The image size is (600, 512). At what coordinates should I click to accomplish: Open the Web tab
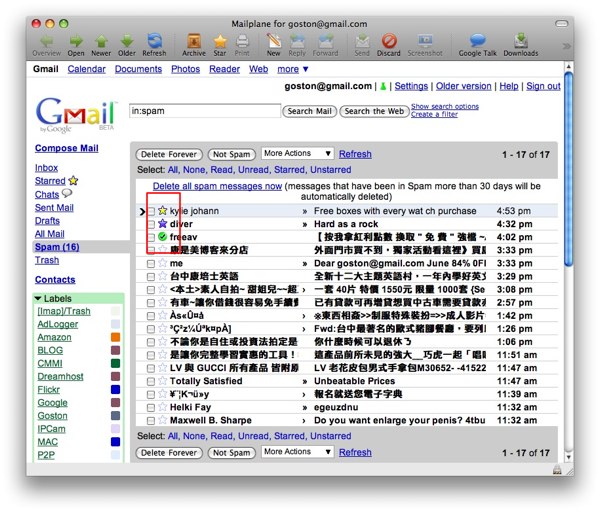pos(258,69)
